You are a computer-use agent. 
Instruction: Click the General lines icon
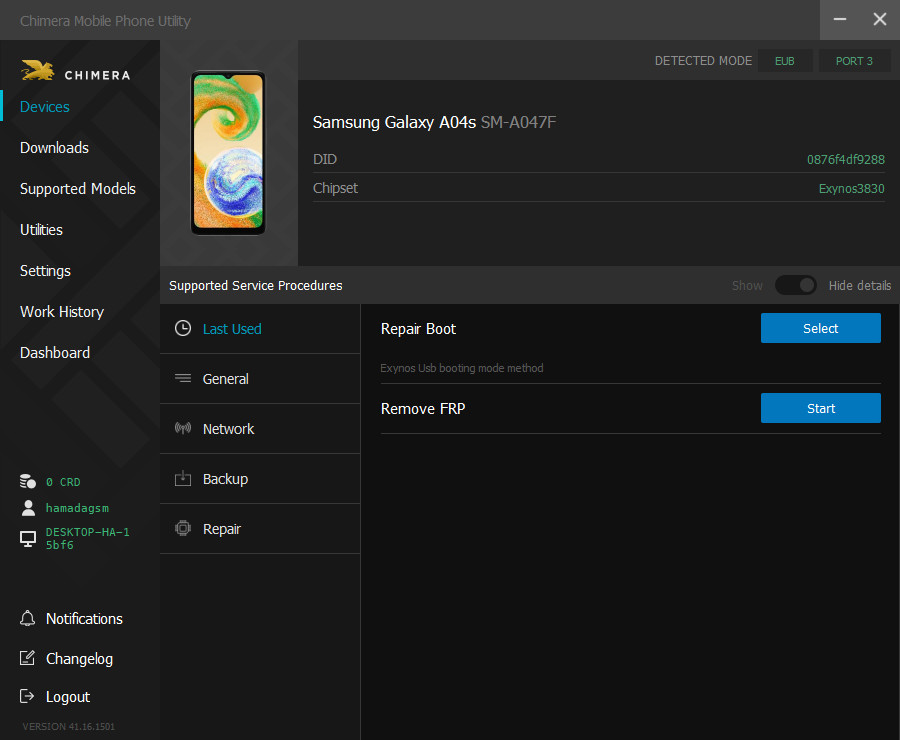tap(183, 378)
